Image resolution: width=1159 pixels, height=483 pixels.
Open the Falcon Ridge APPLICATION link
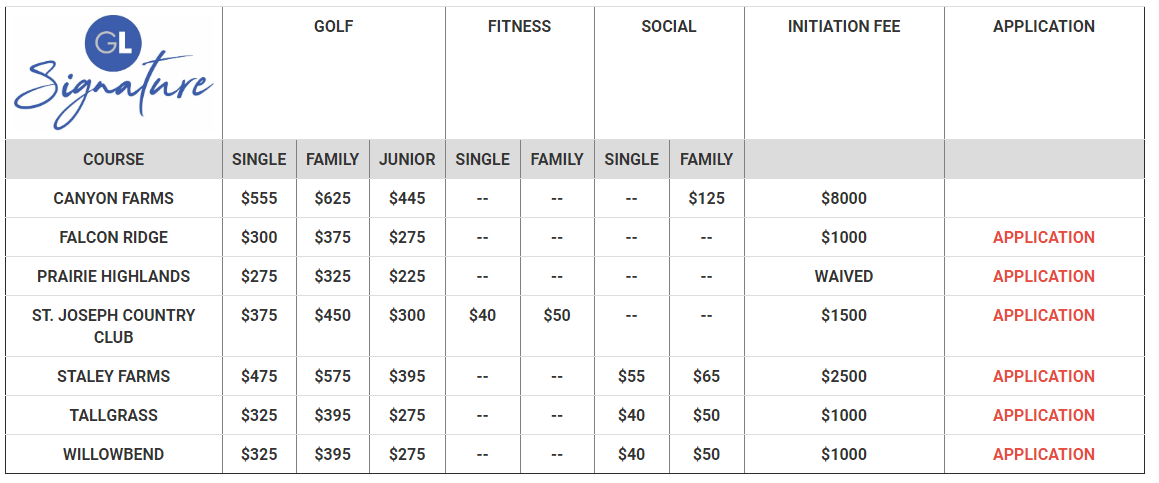1044,237
